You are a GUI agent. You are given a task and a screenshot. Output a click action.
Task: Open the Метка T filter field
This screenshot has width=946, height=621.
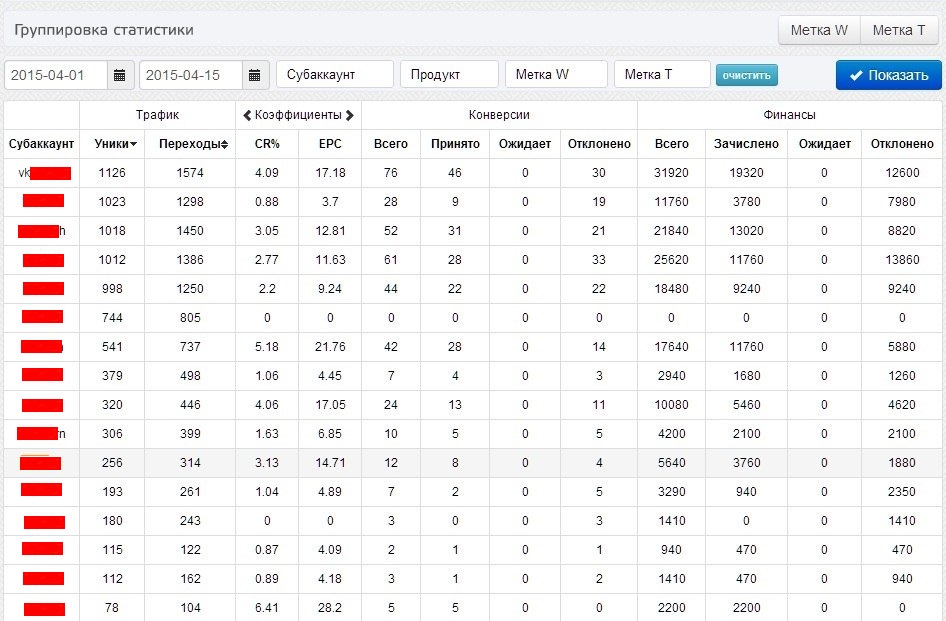(662, 74)
